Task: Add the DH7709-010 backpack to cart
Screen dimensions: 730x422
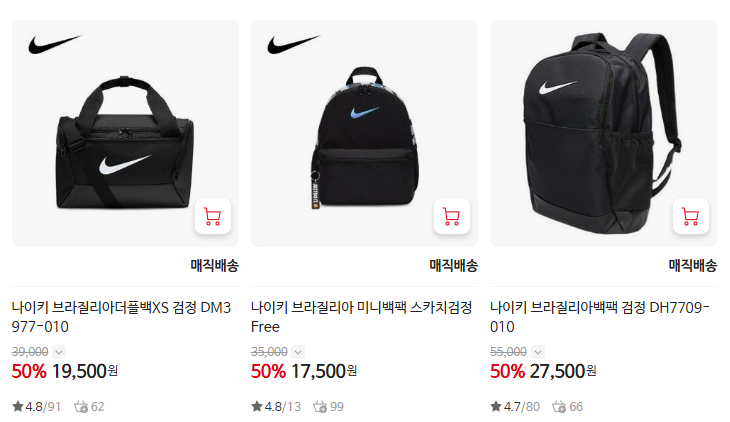Action: [691, 216]
